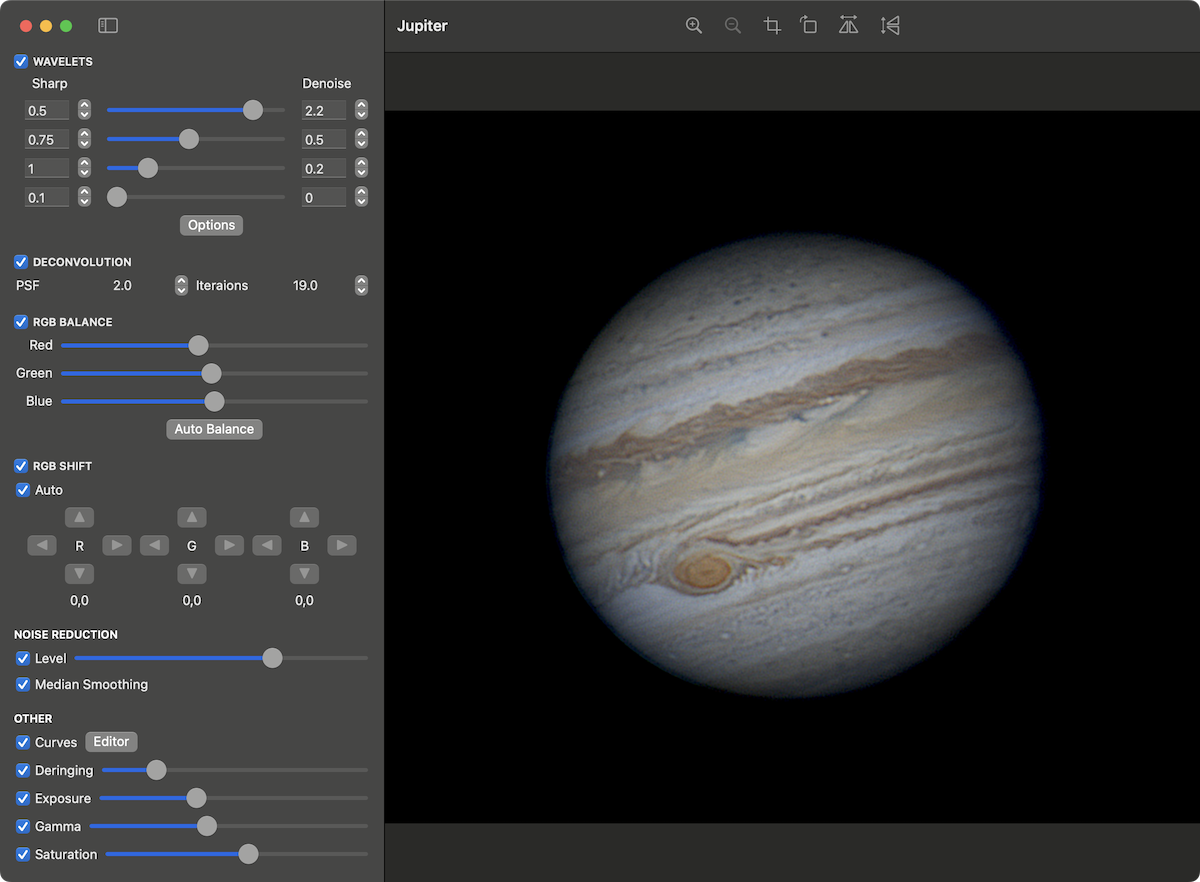Click the zoom in magnifier icon
Screen dimensions: 1200x882
pyautogui.click(x=694, y=25)
